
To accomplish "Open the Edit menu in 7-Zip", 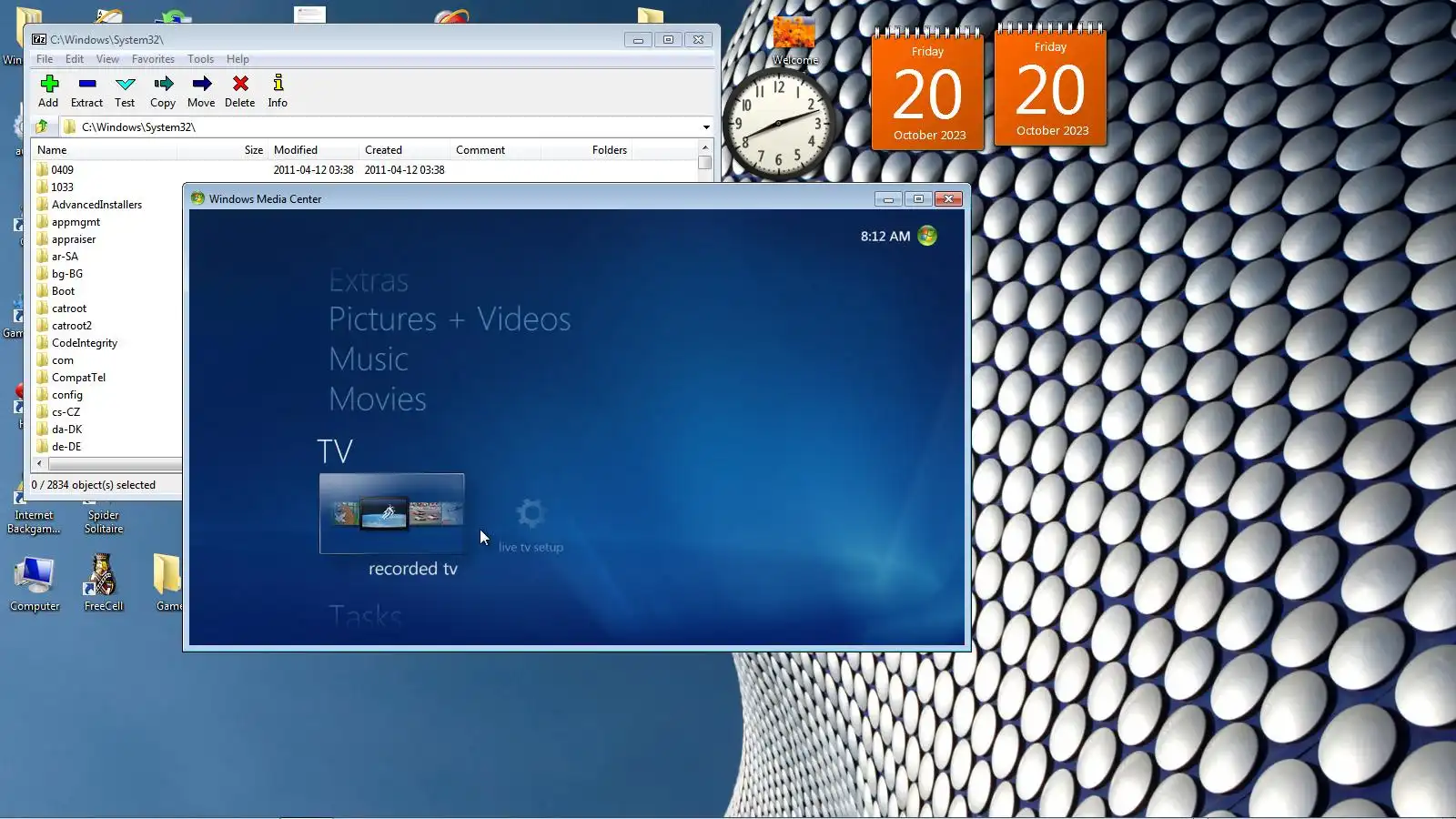I will (x=75, y=59).
